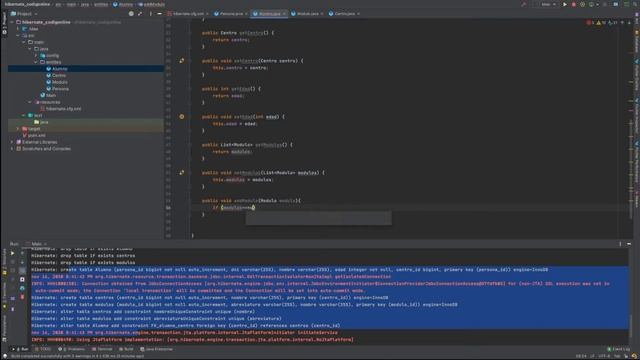Expand the target folder
The width and height of the screenshot is (640, 360).
18,129
